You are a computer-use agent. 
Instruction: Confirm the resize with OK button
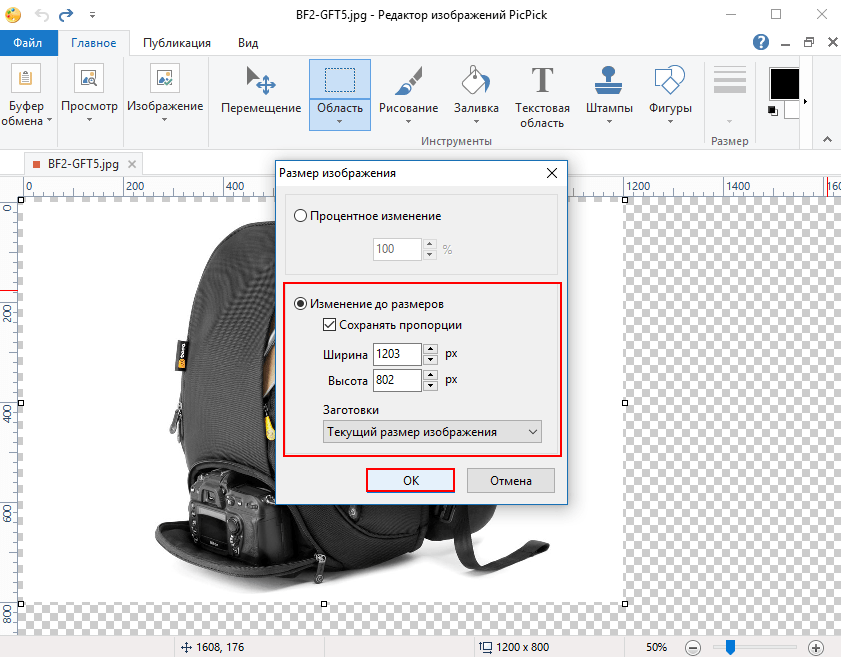pyautogui.click(x=410, y=481)
